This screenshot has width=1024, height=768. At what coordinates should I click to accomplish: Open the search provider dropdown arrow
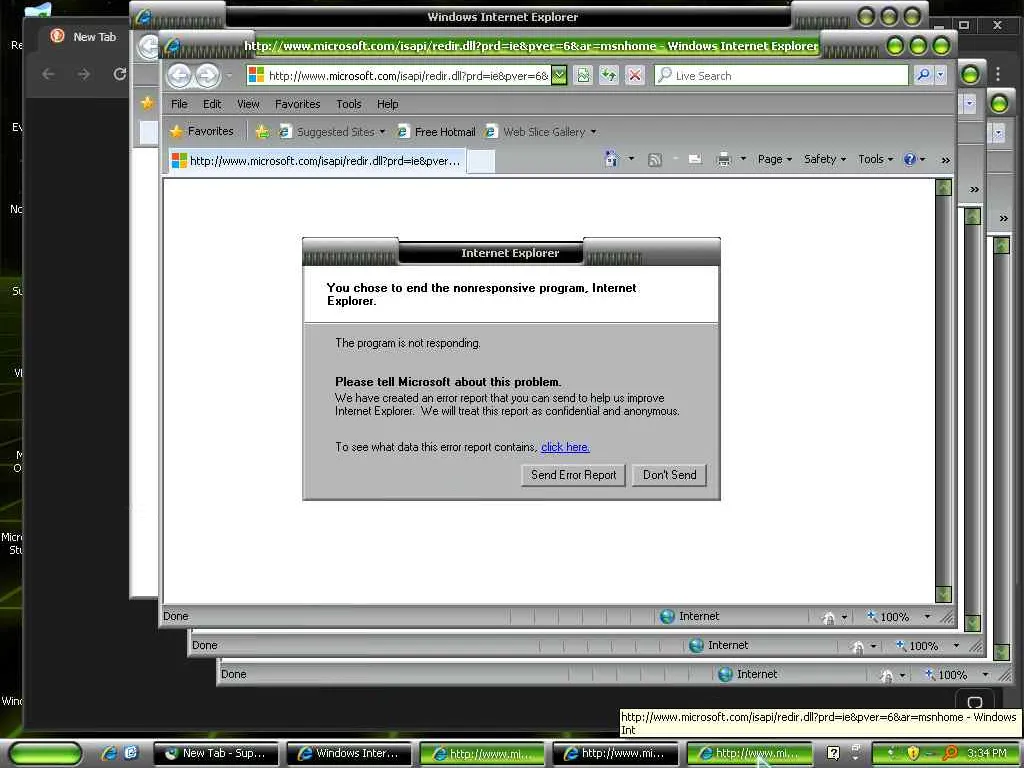coord(940,76)
